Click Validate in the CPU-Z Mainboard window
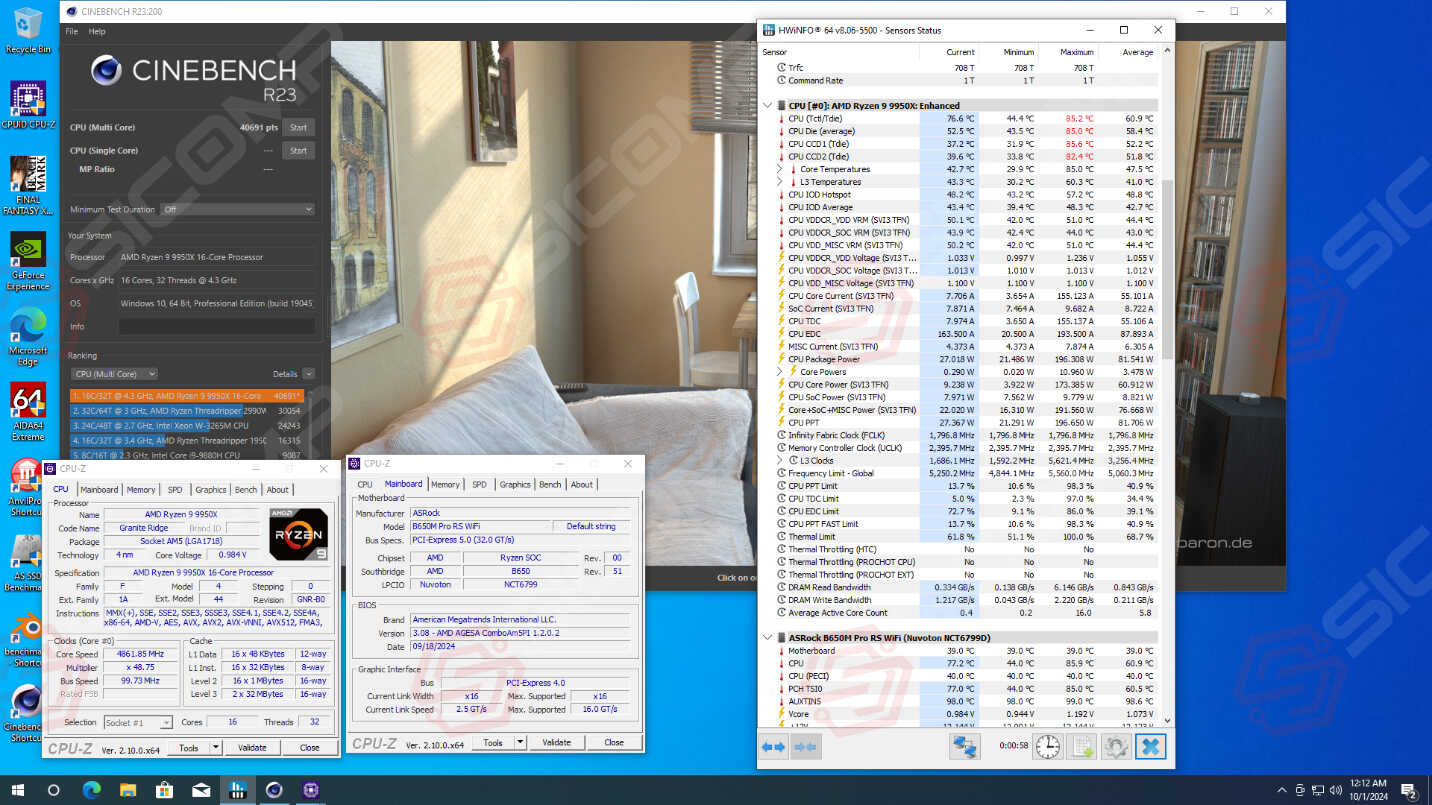Image resolution: width=1432 pixels, height=805 pixels. point(556,742)
